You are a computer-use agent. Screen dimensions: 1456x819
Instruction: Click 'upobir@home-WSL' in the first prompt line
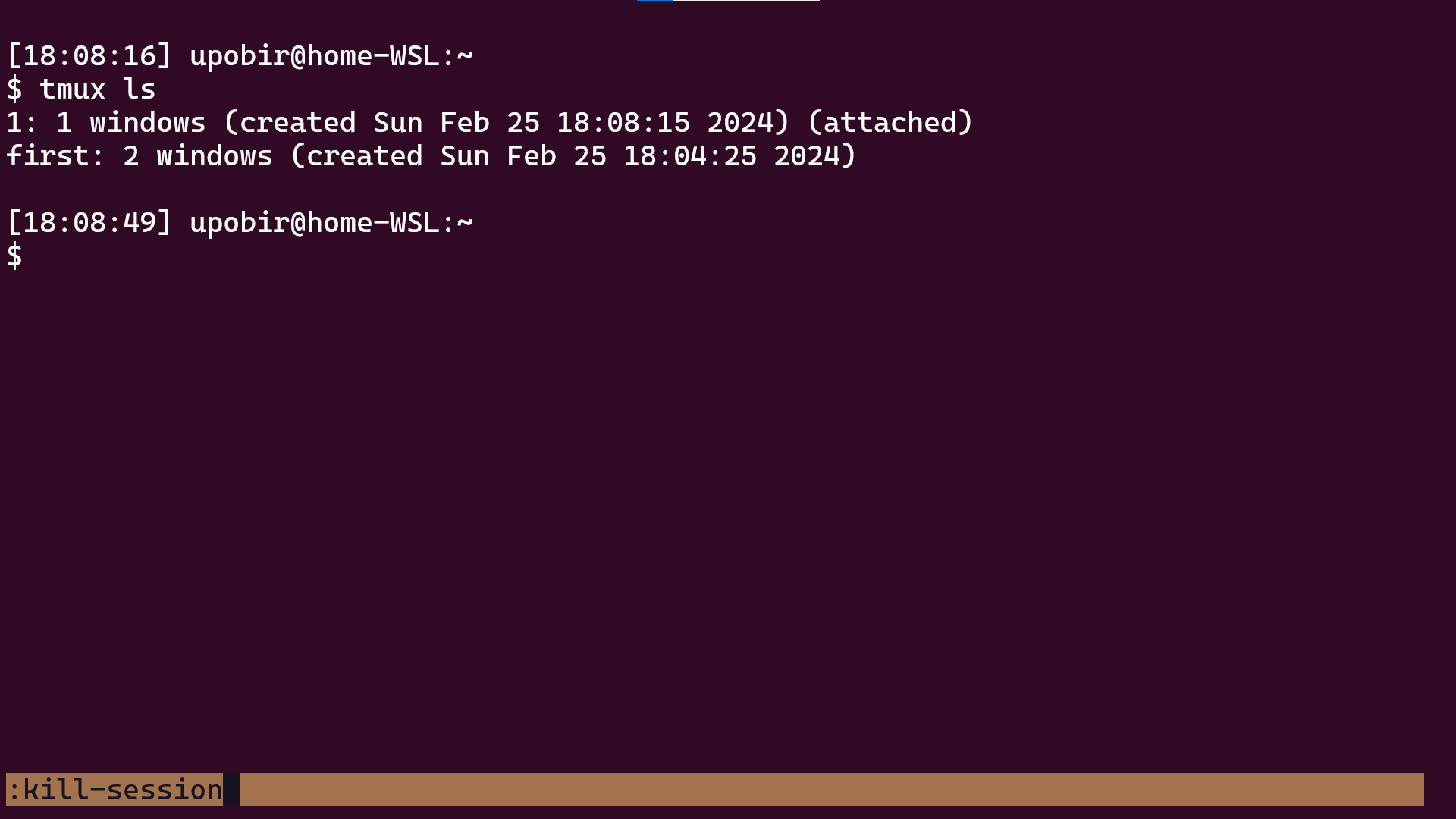pyautogui.click(x=315, y=56)
